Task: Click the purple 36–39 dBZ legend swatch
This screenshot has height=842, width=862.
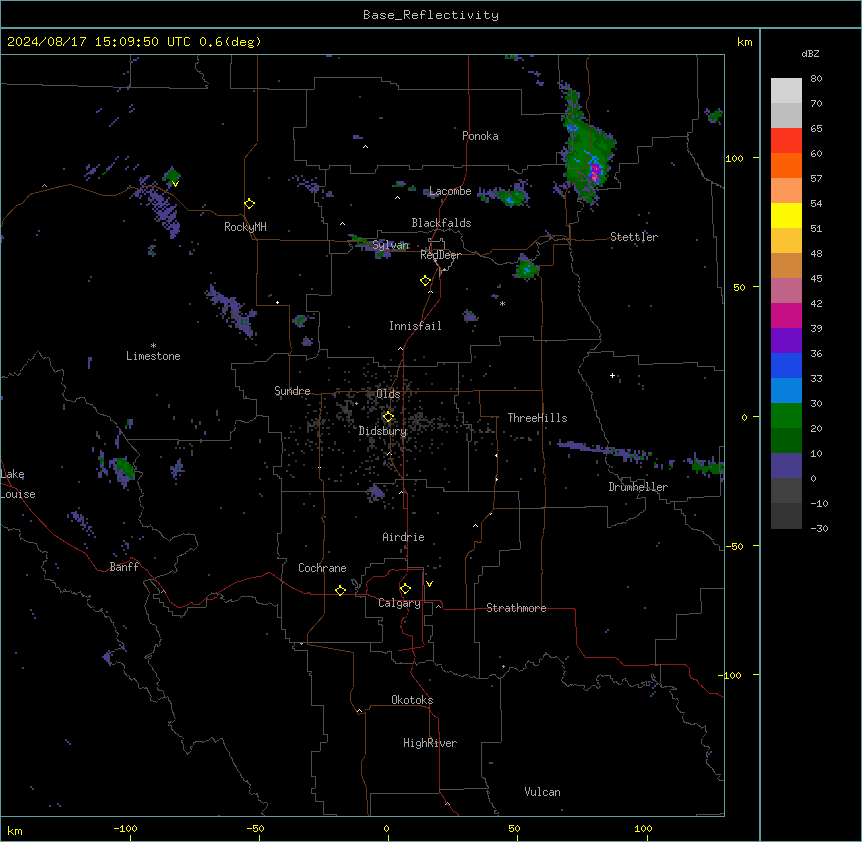Action: point(786,340)
